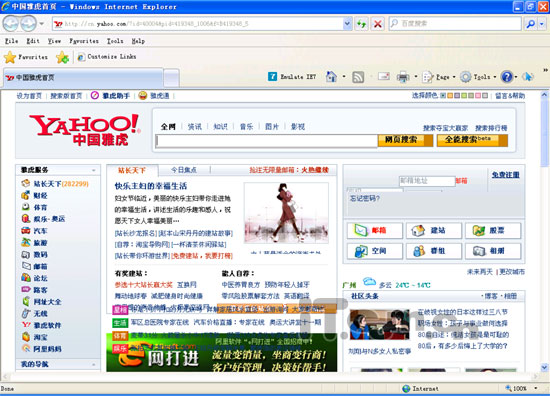Print the page with printer icon

(x=403, y=76)
